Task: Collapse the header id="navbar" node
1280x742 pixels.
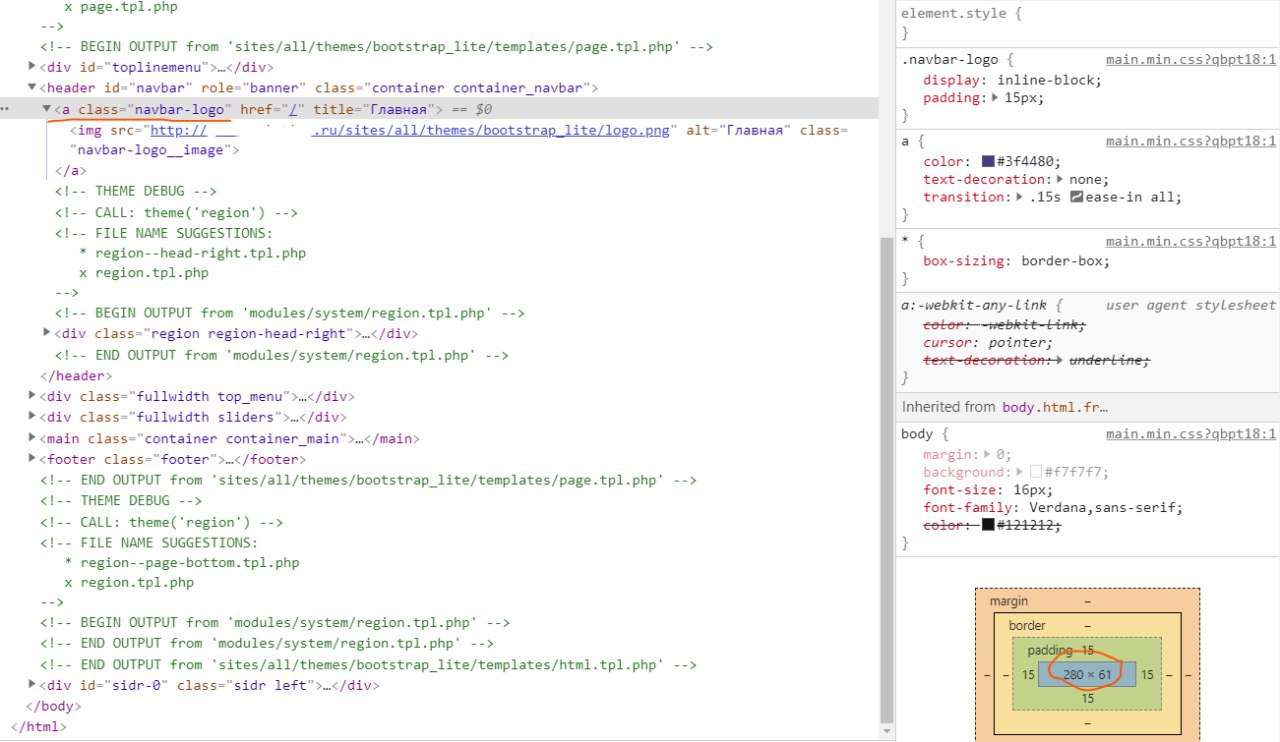Action: 34,88
